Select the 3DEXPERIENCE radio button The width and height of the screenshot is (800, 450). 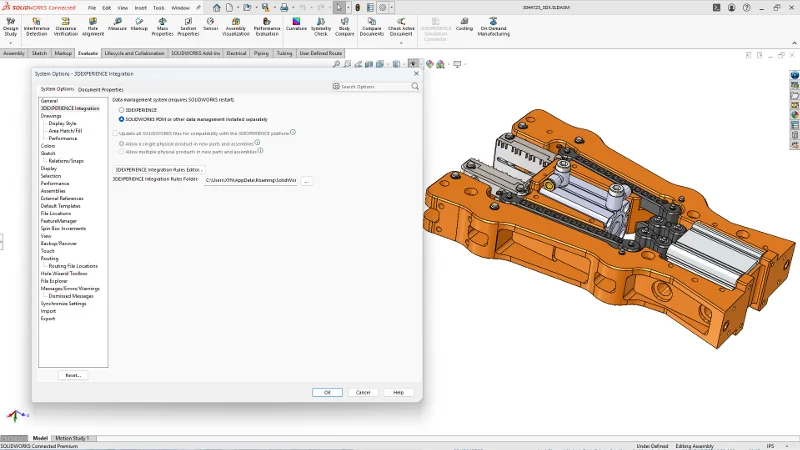(122, 110)
